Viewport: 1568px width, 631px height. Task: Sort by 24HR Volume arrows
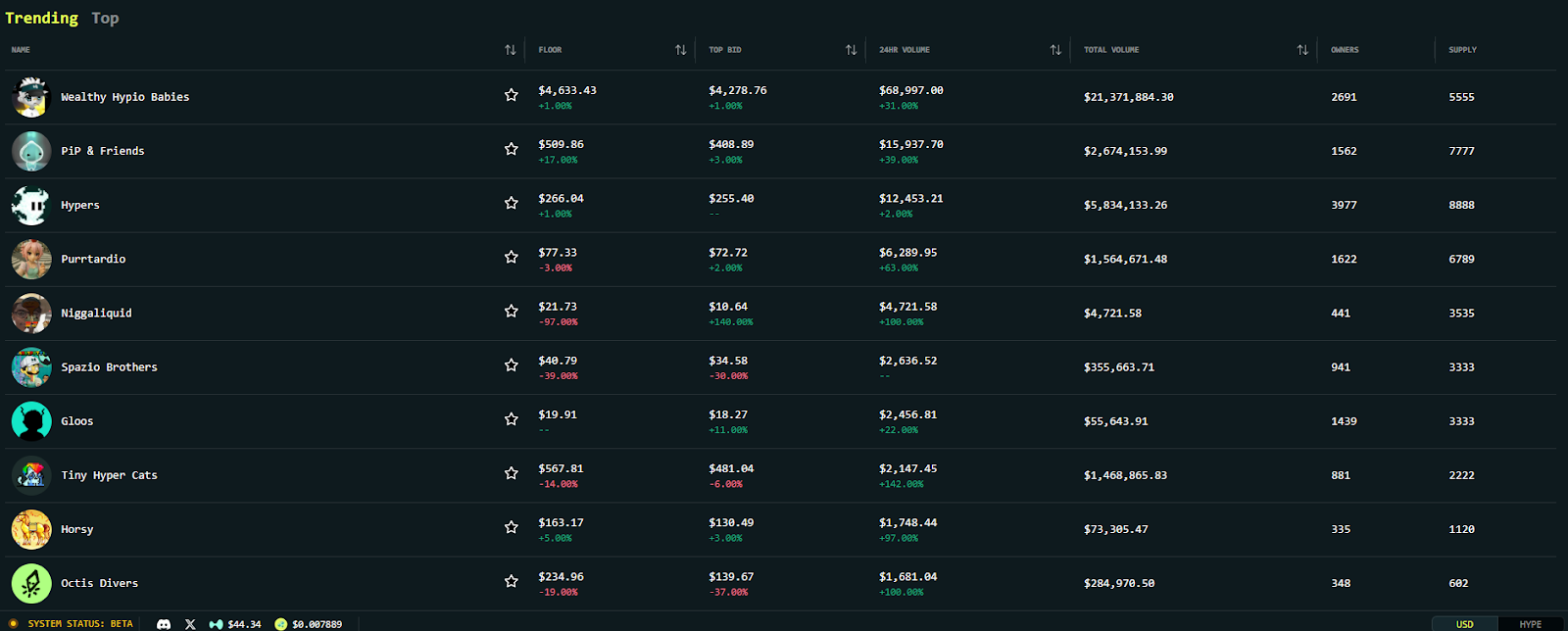tap(1055, 50)
